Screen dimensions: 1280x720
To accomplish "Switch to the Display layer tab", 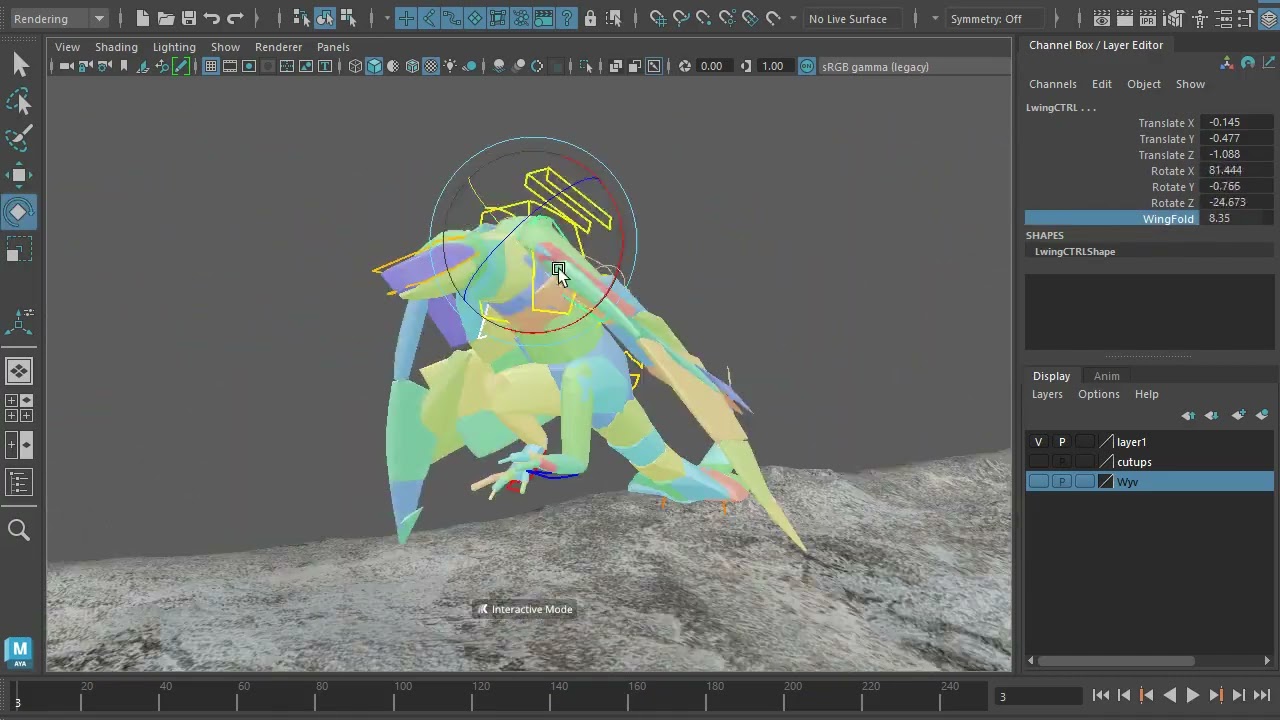I will [x=1051, y=376].
